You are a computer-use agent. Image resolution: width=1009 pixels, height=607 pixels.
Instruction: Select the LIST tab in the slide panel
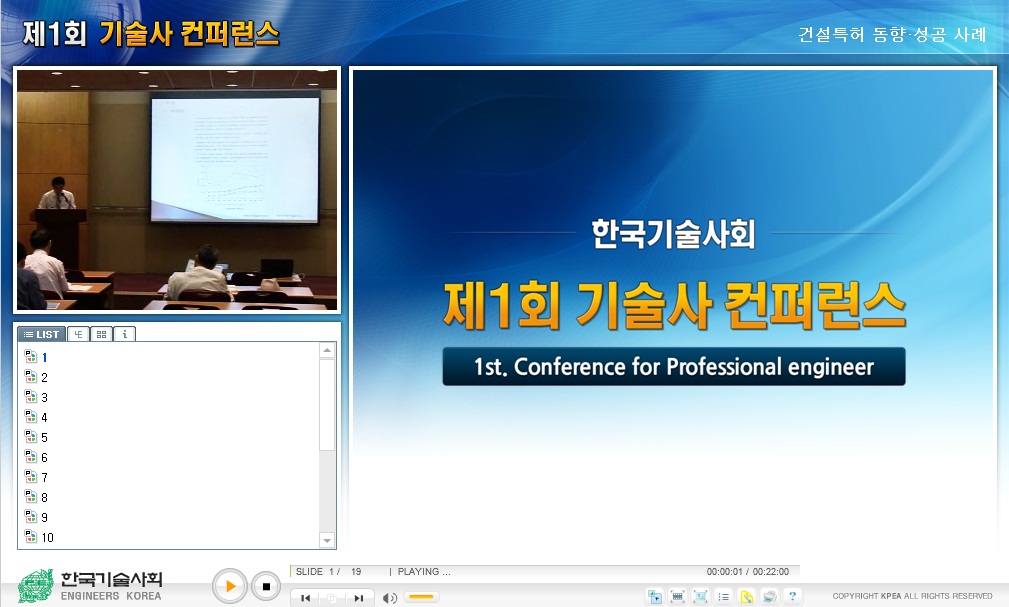[40, 334]
